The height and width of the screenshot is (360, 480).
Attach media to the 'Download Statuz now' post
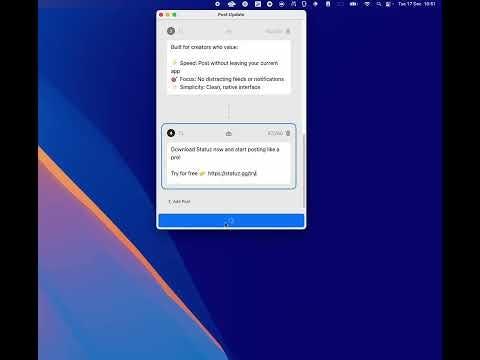pos(229,133)
